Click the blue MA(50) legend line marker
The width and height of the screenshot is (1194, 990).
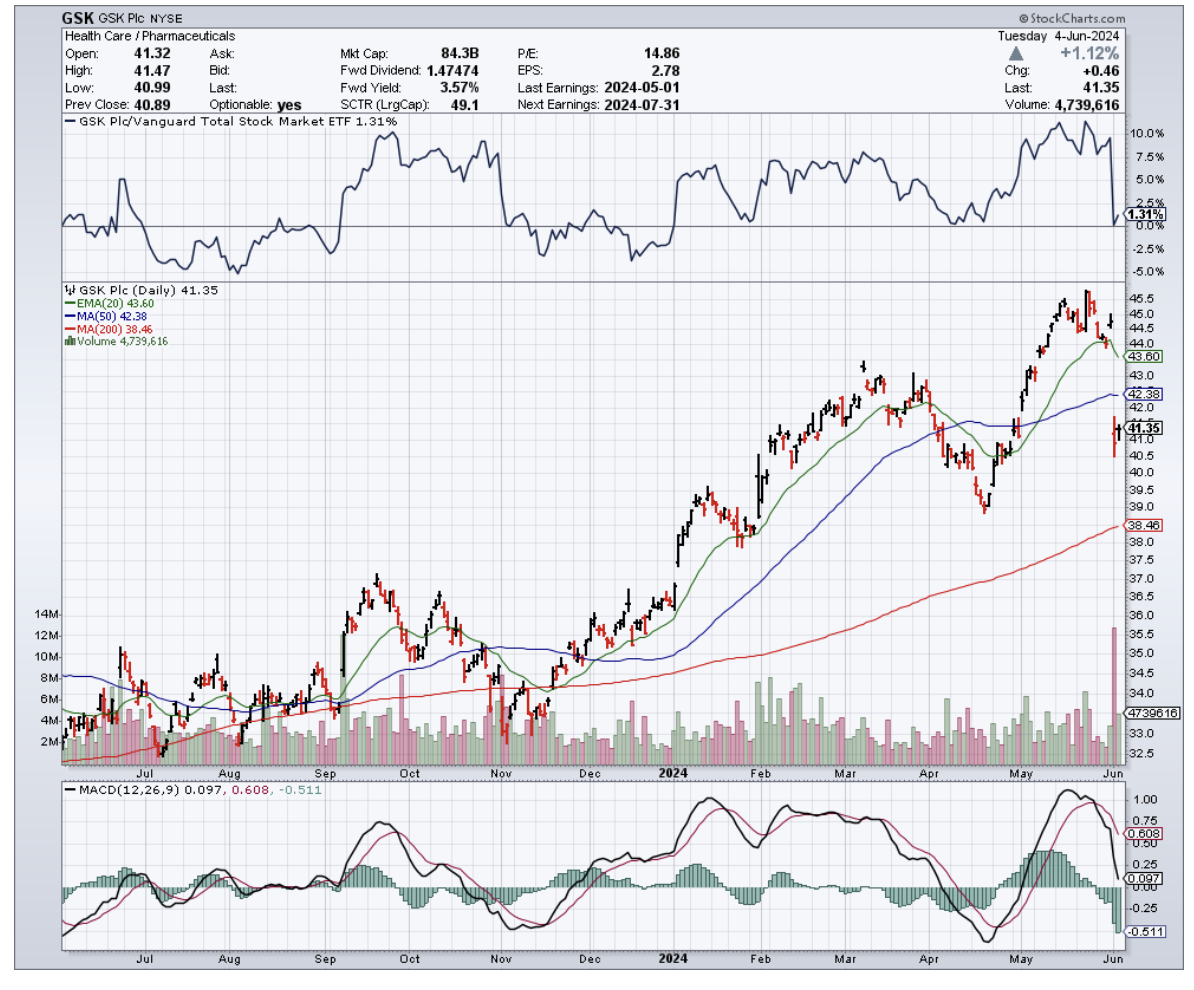[x=70, y=316]
